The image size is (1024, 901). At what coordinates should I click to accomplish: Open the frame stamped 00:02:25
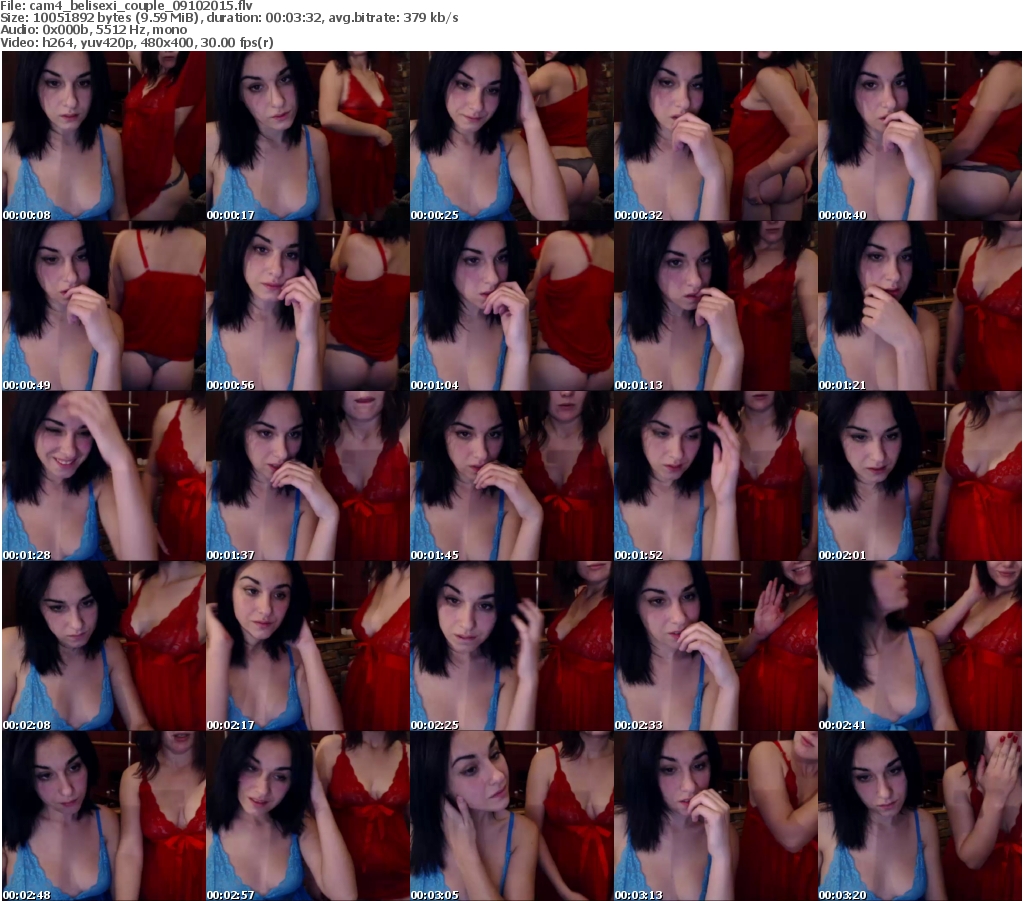tap(511, 646)
